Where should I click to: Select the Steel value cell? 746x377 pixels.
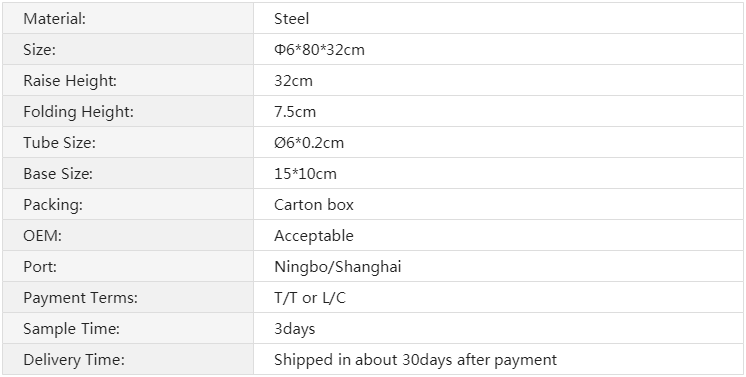coord(498,18)
